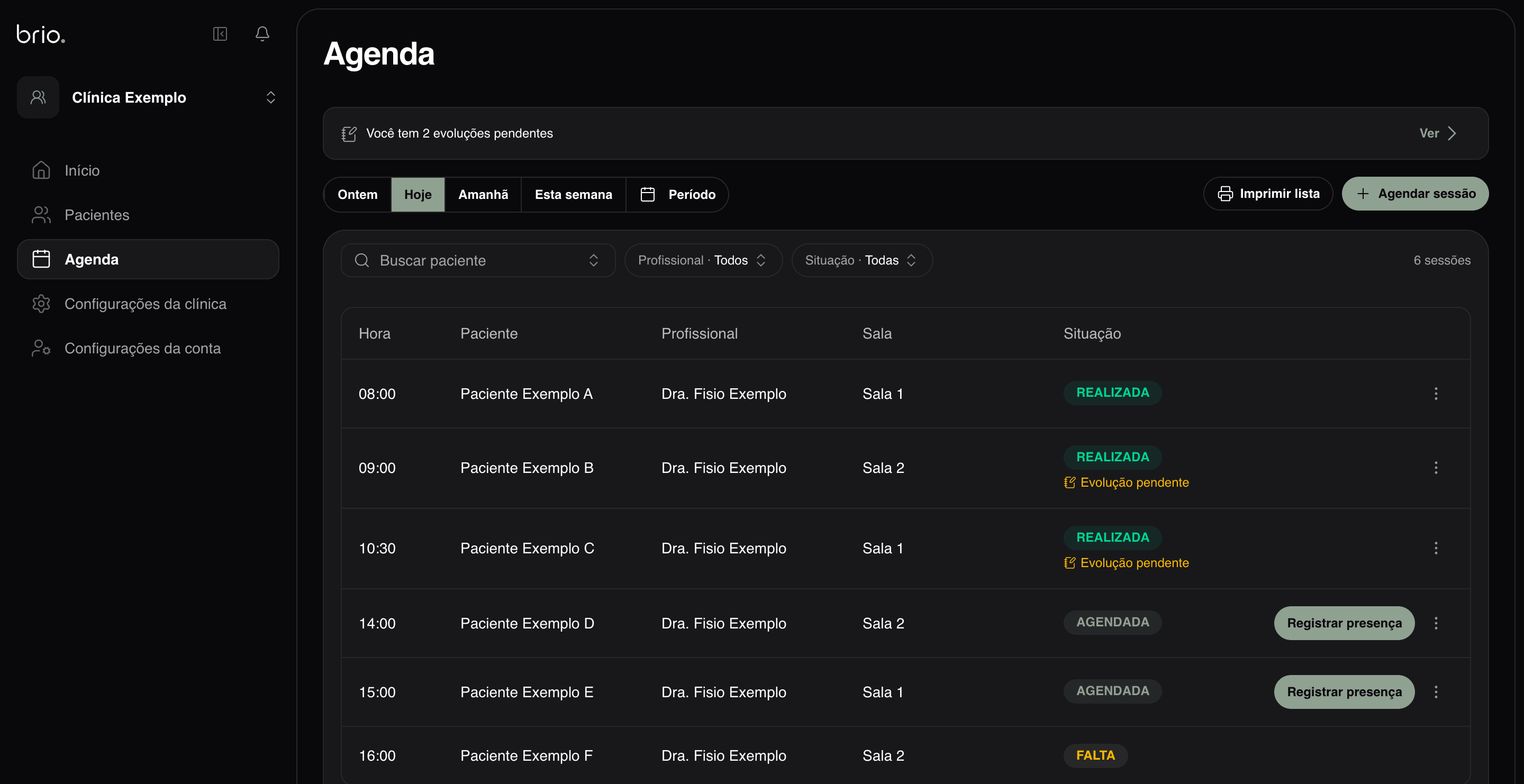Screen dimensions: 1524x784
Task: Open the Situação filter dropdown
Action: [862, 261]
